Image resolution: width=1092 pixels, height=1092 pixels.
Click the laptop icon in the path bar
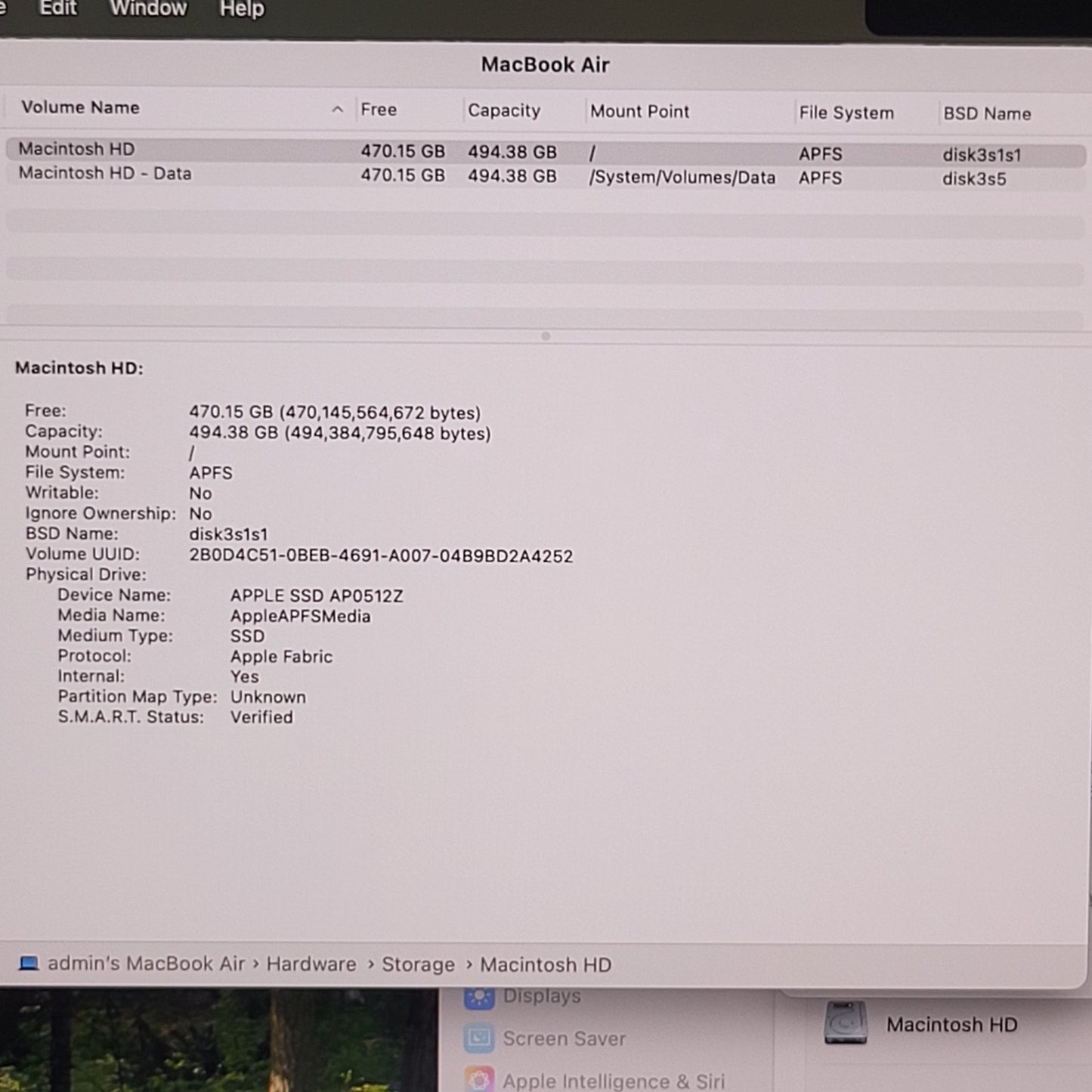[29, 964]
